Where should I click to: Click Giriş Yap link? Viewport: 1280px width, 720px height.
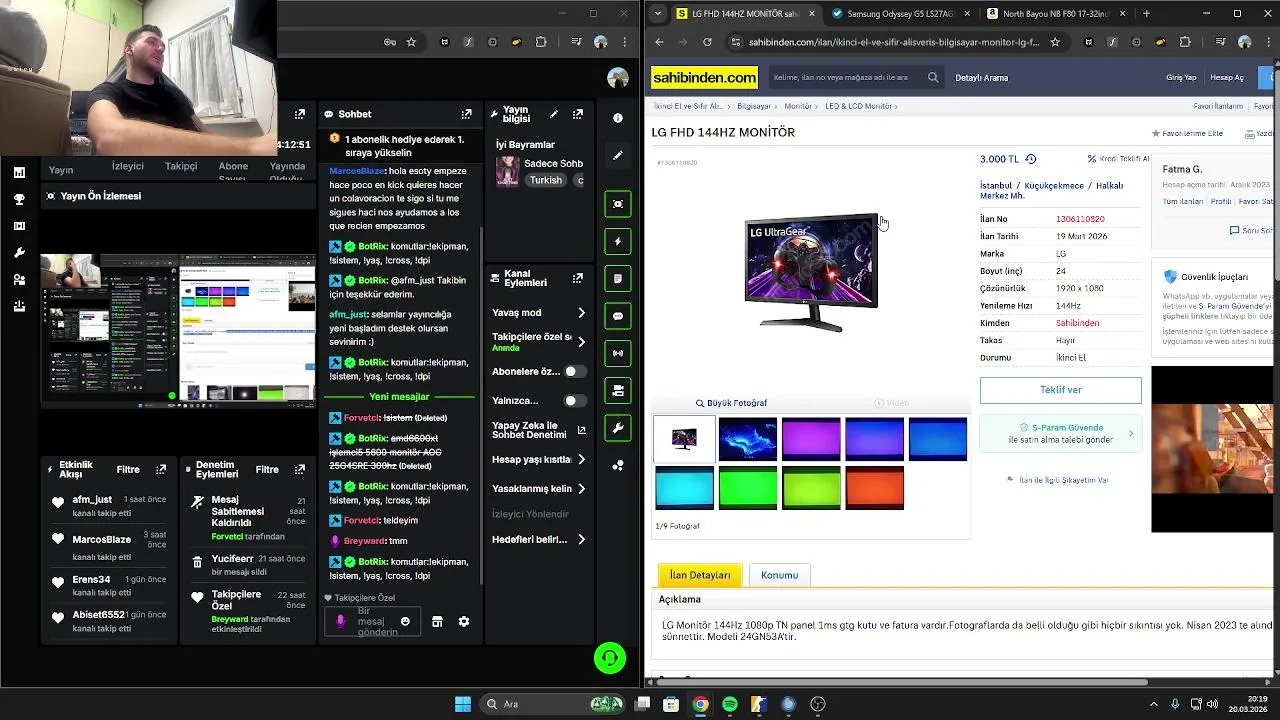click(x=1181, y=78)
